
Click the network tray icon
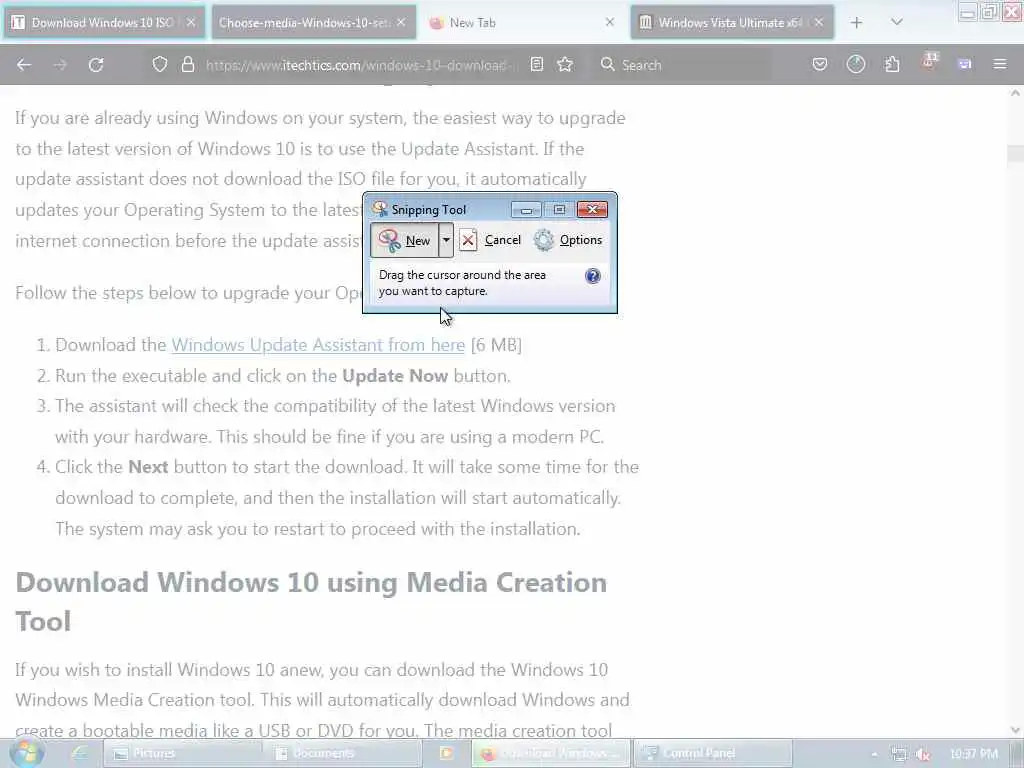point(899,754)
